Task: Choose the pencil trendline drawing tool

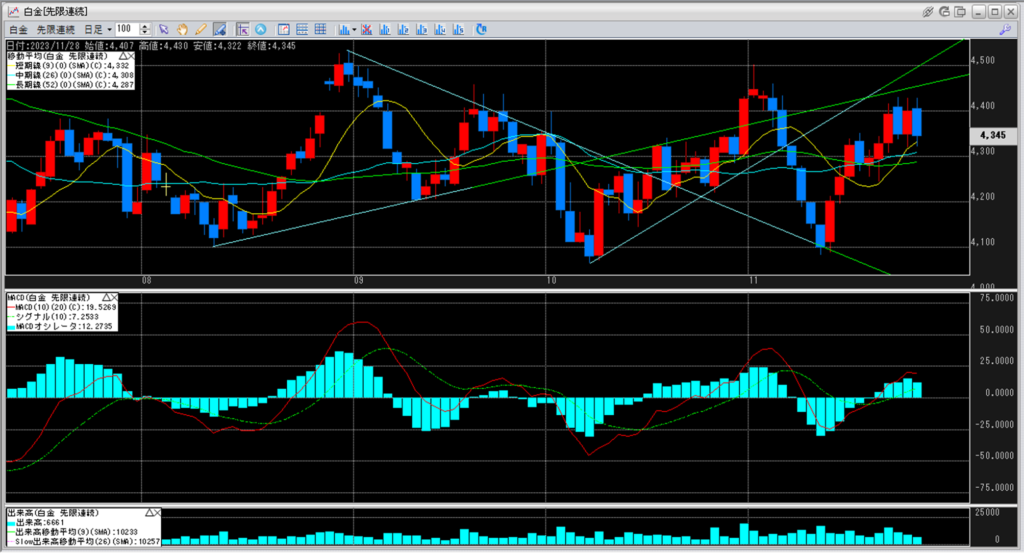Action: pos(201,29)
